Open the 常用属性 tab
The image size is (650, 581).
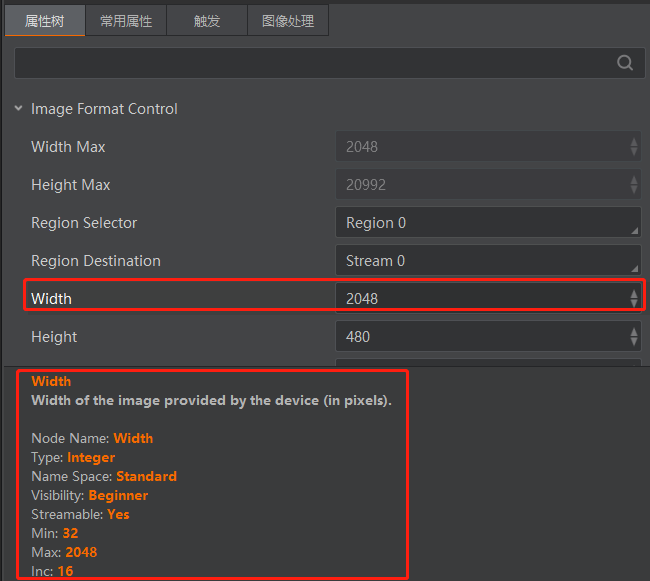tap(126, 21)
